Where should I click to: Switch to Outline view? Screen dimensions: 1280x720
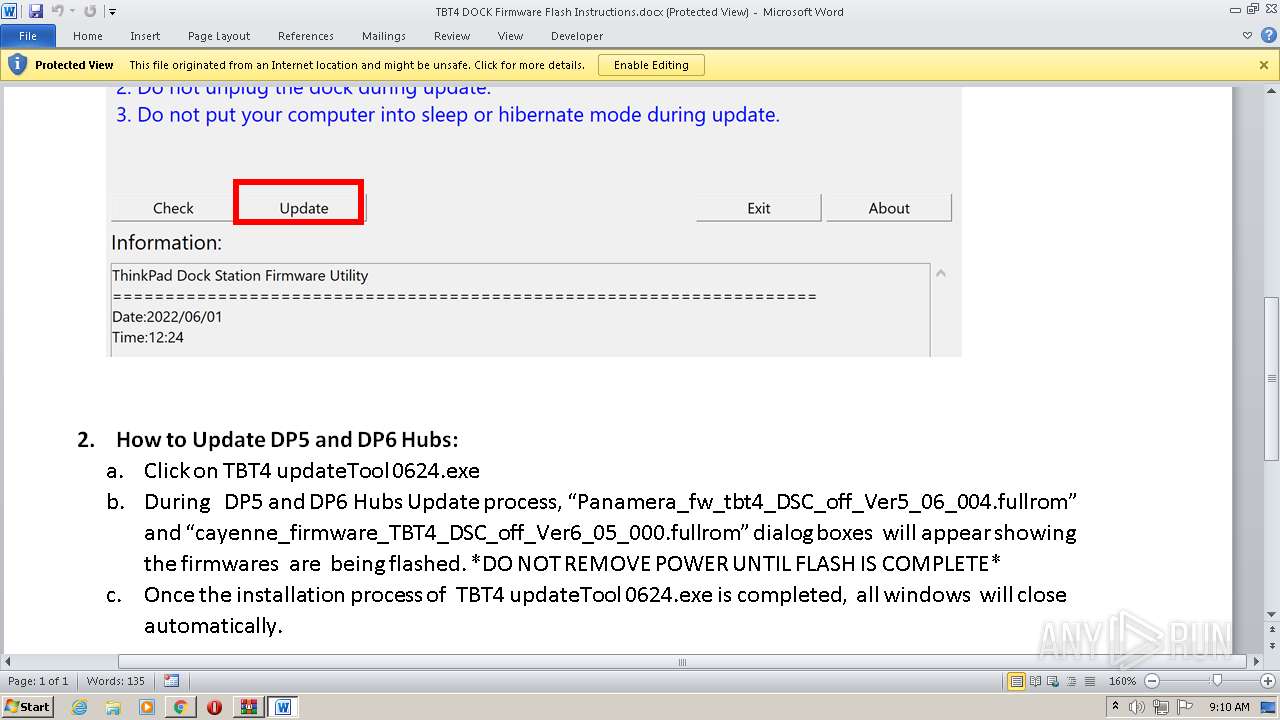tap(1070, 681)
